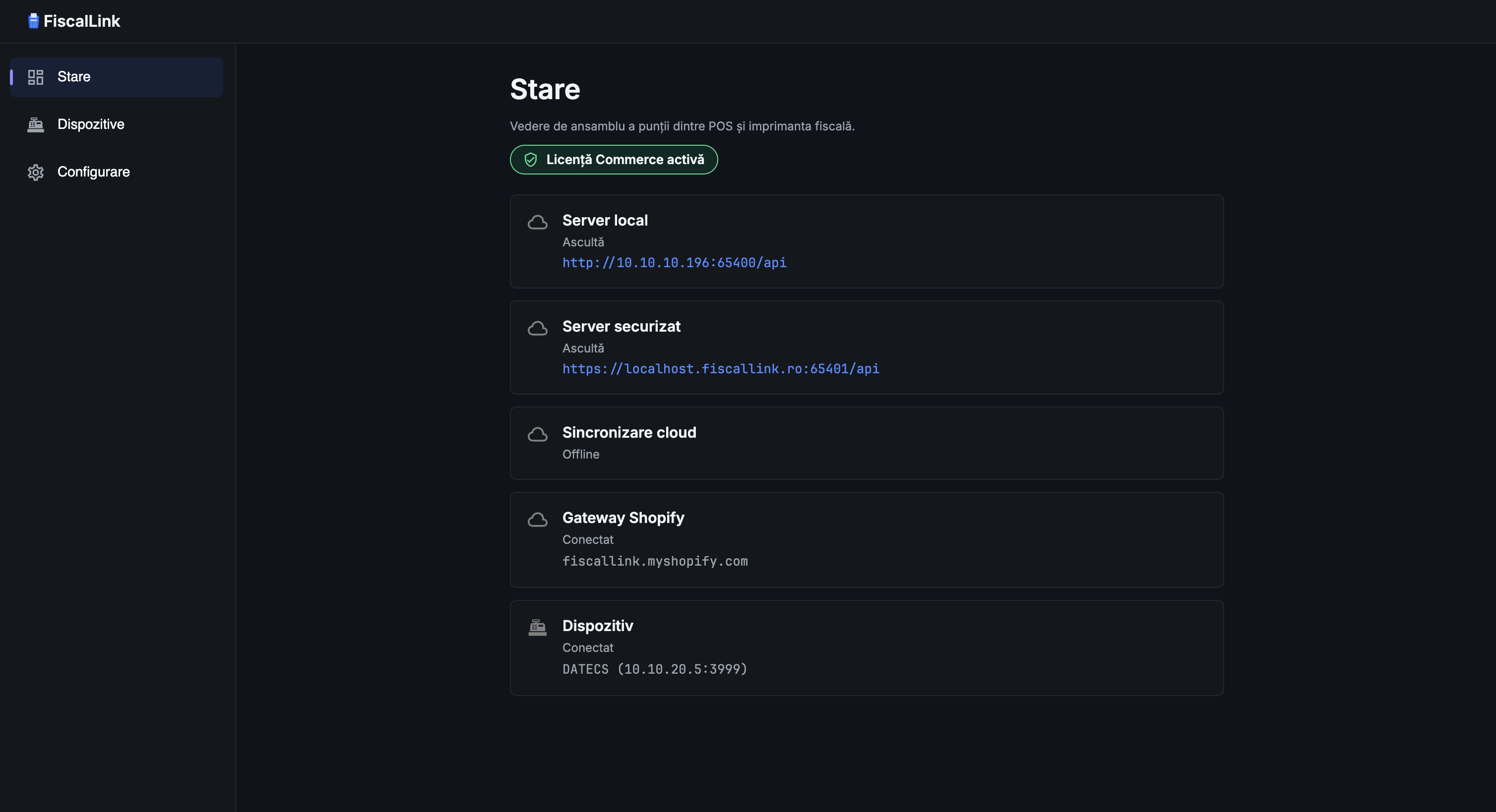Open the Stare menu item
The image size is (1496, 812).
[116, 77]
